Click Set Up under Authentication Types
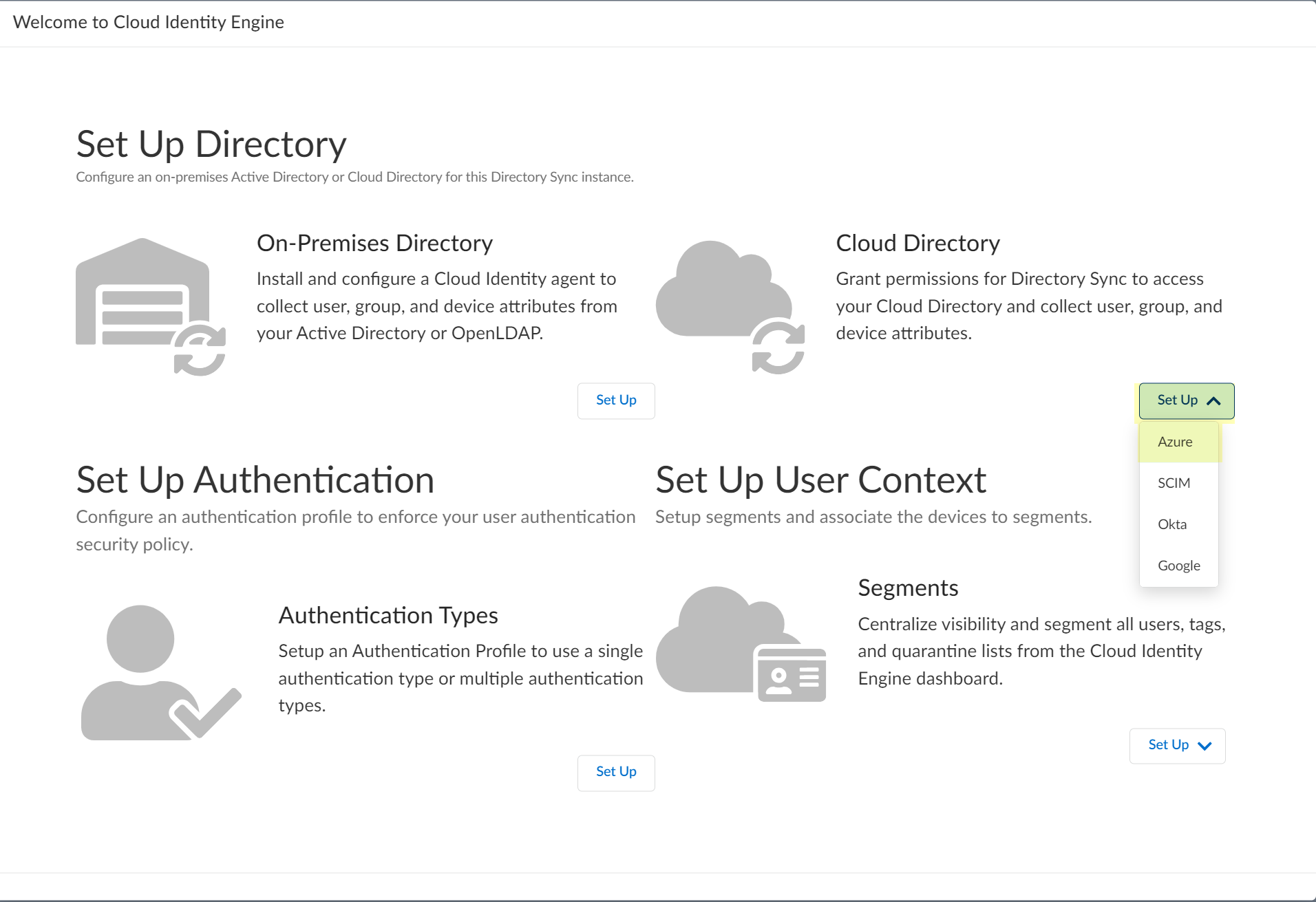 pyautogui.click(x=615, y=772)
